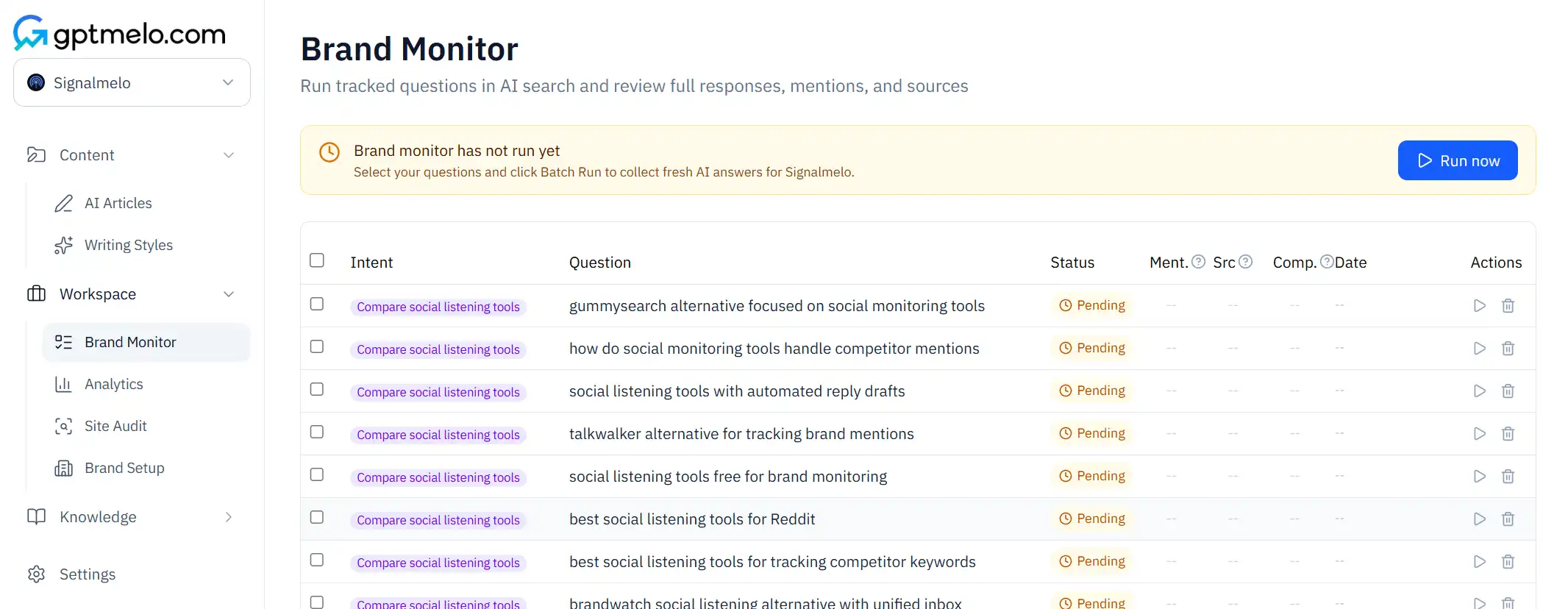Click the Question column header
The height and width of the screenshot is (609, 1568).
[x=600, y=263]
